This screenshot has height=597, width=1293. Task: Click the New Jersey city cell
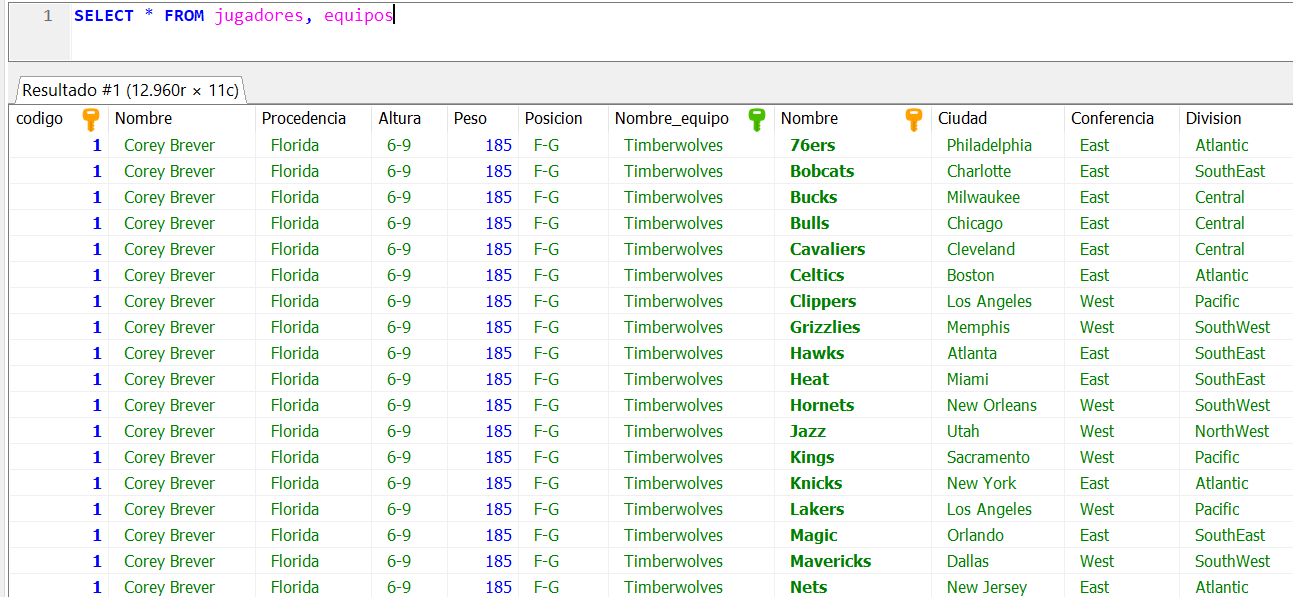pos(987,587)
